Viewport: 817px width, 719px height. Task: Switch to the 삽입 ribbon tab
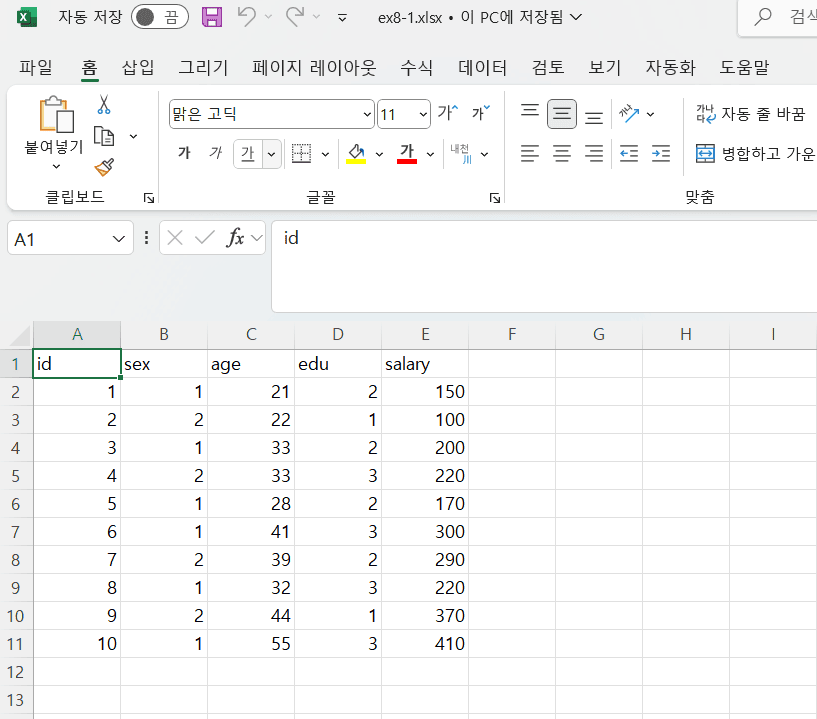point(138,68)
